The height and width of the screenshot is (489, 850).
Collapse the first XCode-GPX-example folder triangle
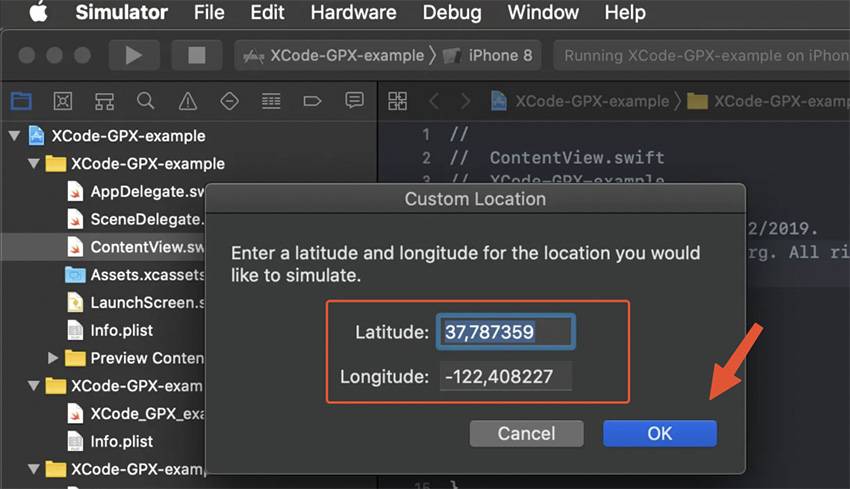34,163
